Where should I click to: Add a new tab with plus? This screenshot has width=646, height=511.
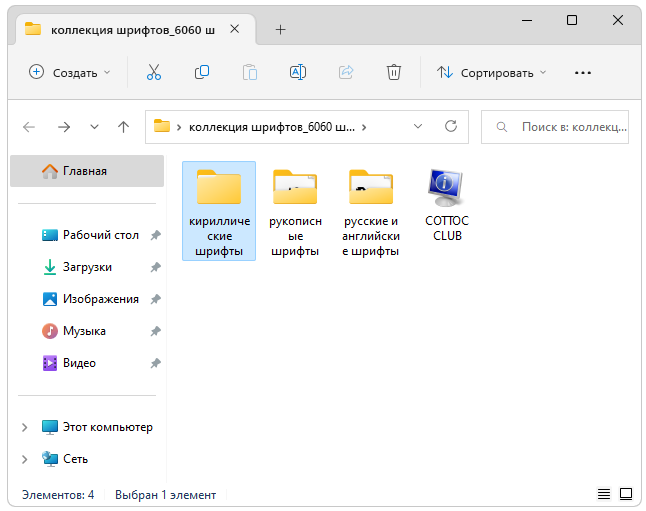[280, 30]
